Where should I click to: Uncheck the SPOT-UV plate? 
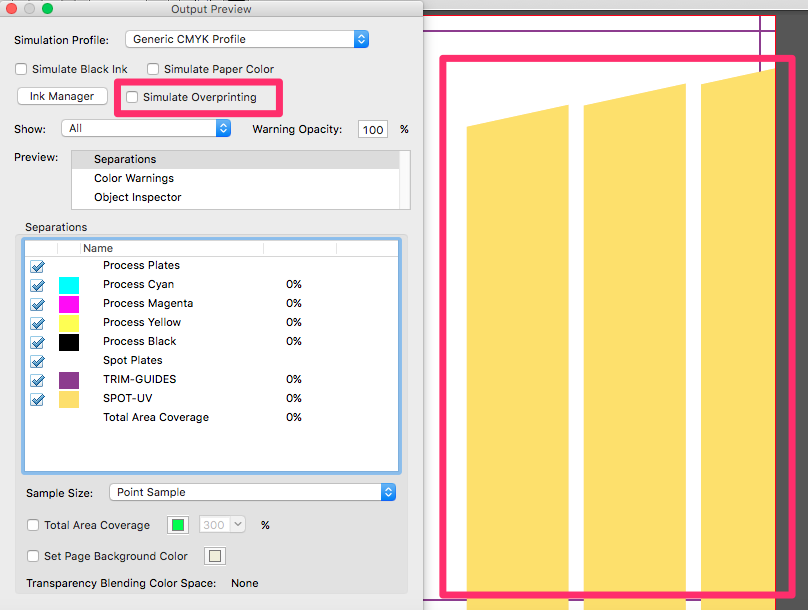point(37,398)
